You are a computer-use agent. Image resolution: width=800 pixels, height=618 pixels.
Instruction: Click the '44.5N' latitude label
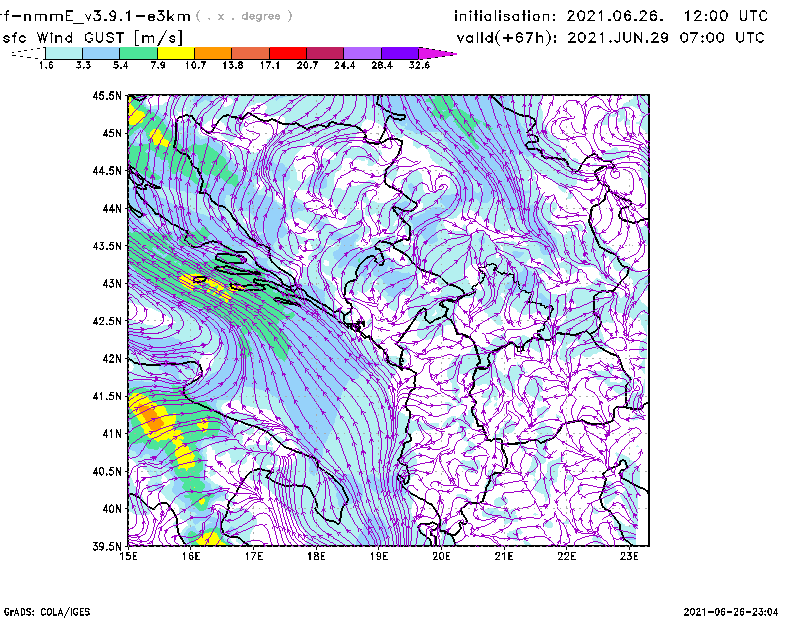coord(107,170)
